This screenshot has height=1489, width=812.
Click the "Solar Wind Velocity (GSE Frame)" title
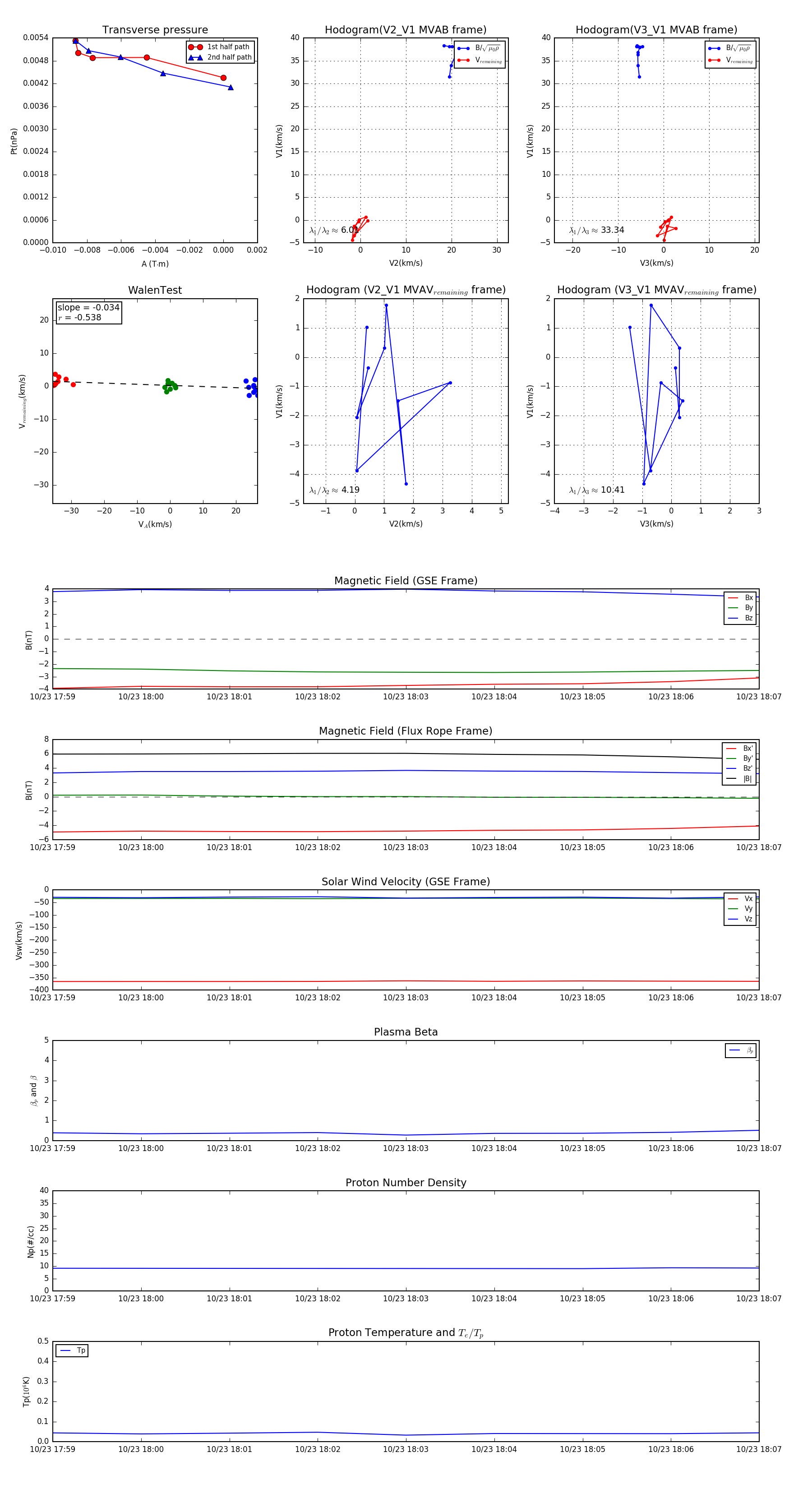click(406, 882)
